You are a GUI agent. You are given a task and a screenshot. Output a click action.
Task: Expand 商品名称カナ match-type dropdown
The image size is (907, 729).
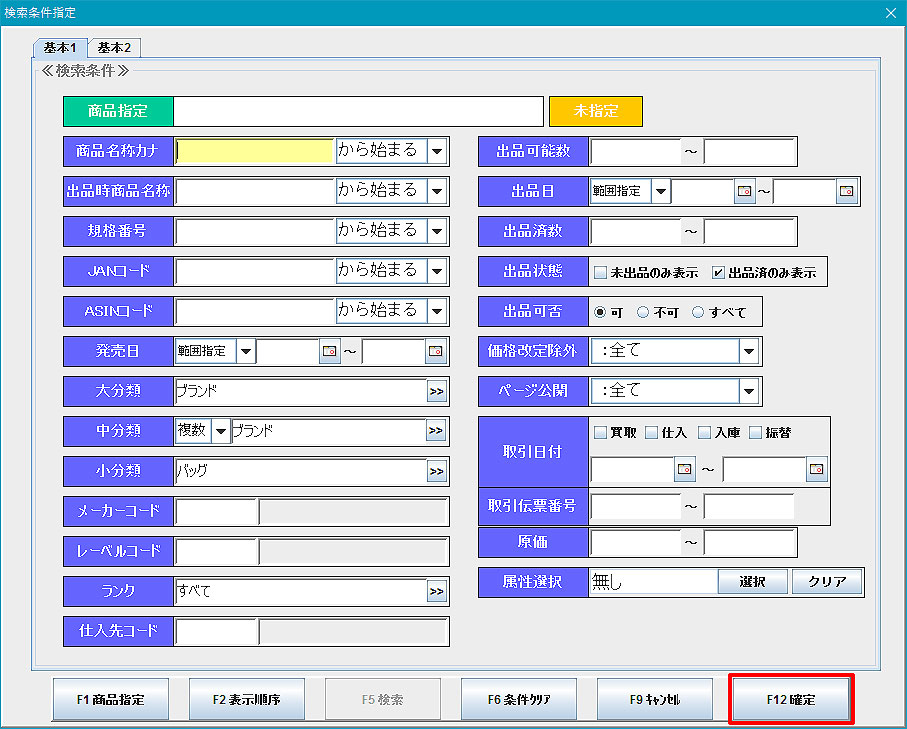coord(437,151)
